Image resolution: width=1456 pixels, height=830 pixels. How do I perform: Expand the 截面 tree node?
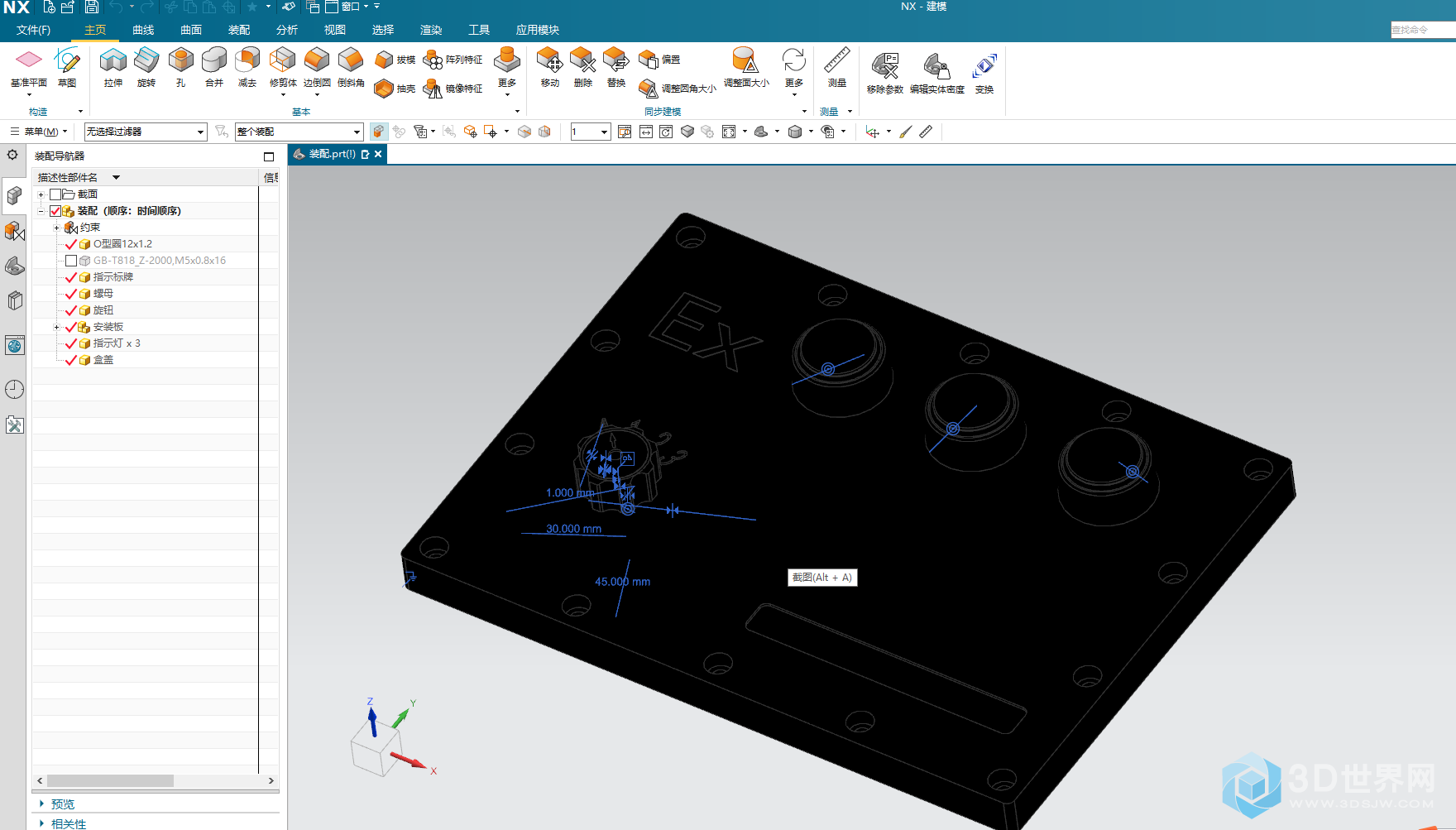point(41,194)
